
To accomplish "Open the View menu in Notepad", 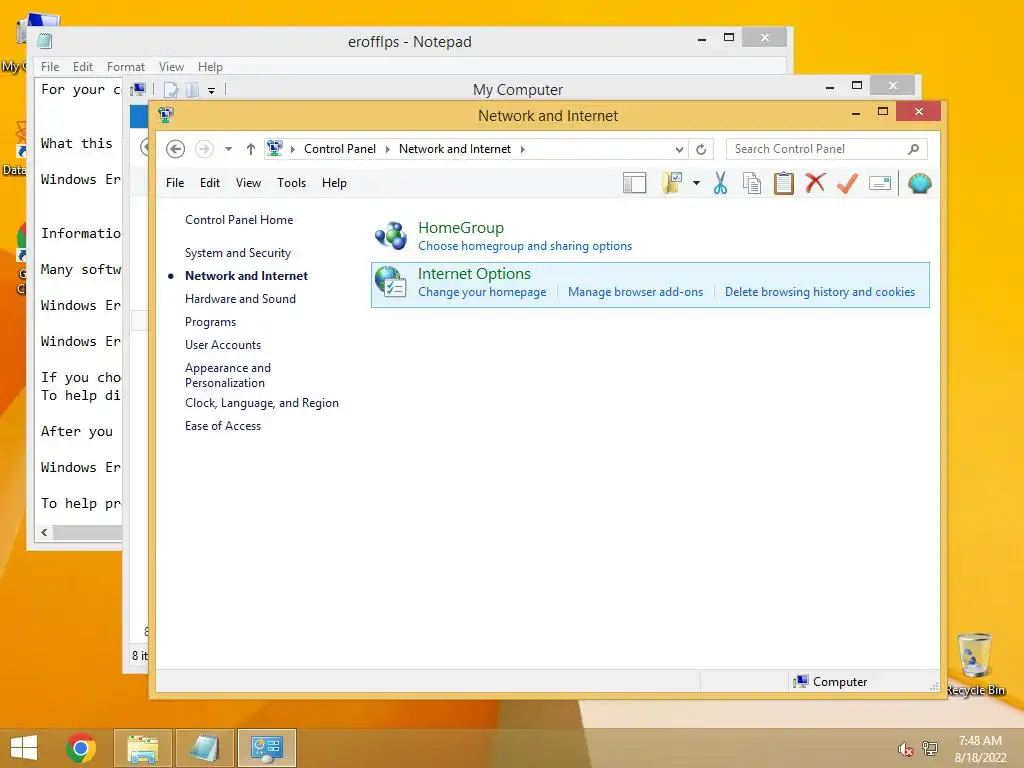I will (171, 67).
